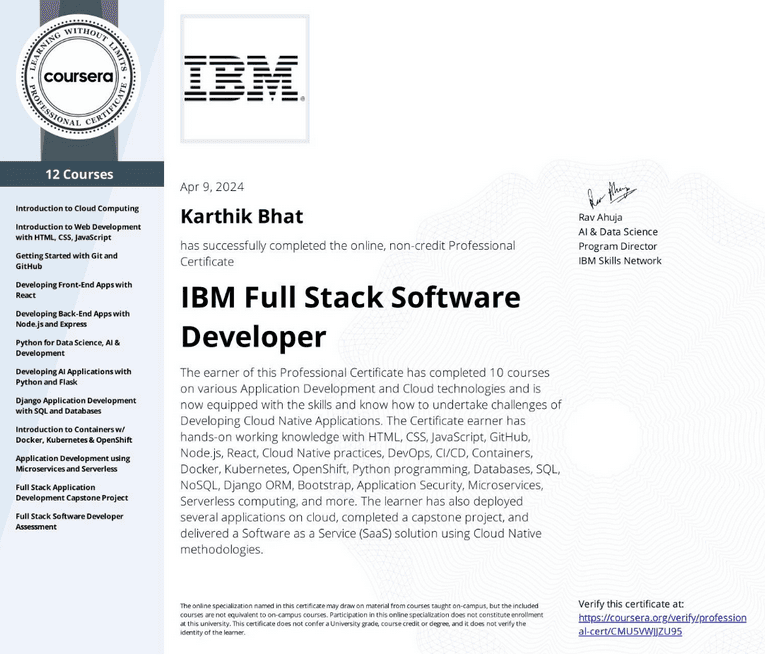Click the 'IBM Skills Network' text
The width and height of the screenshot is (765, 658).
pyautogui.click(x=620, y=260)
